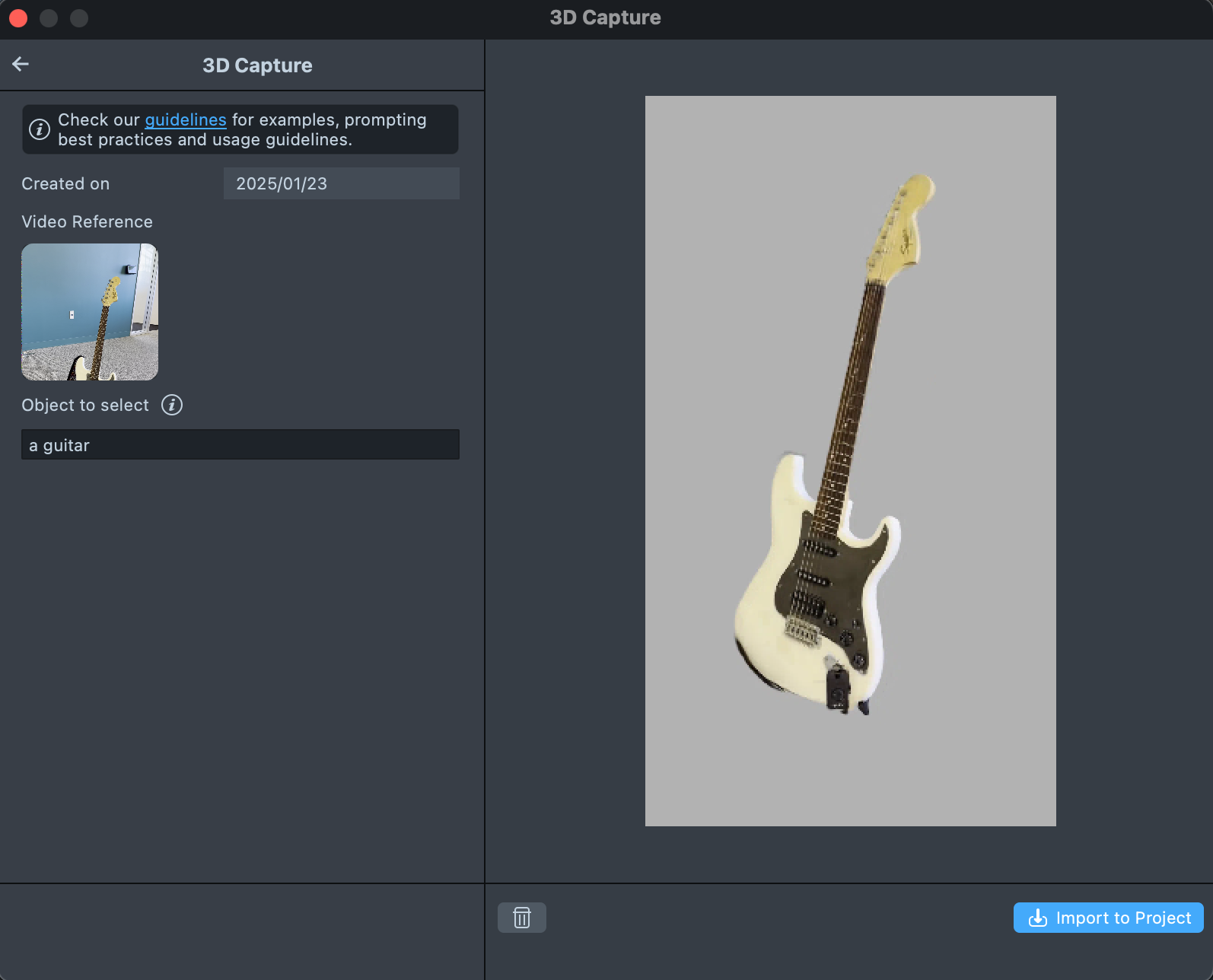1213x980 pixels.
Task: Open the video reference thumbnail
Action: [90, 312]
